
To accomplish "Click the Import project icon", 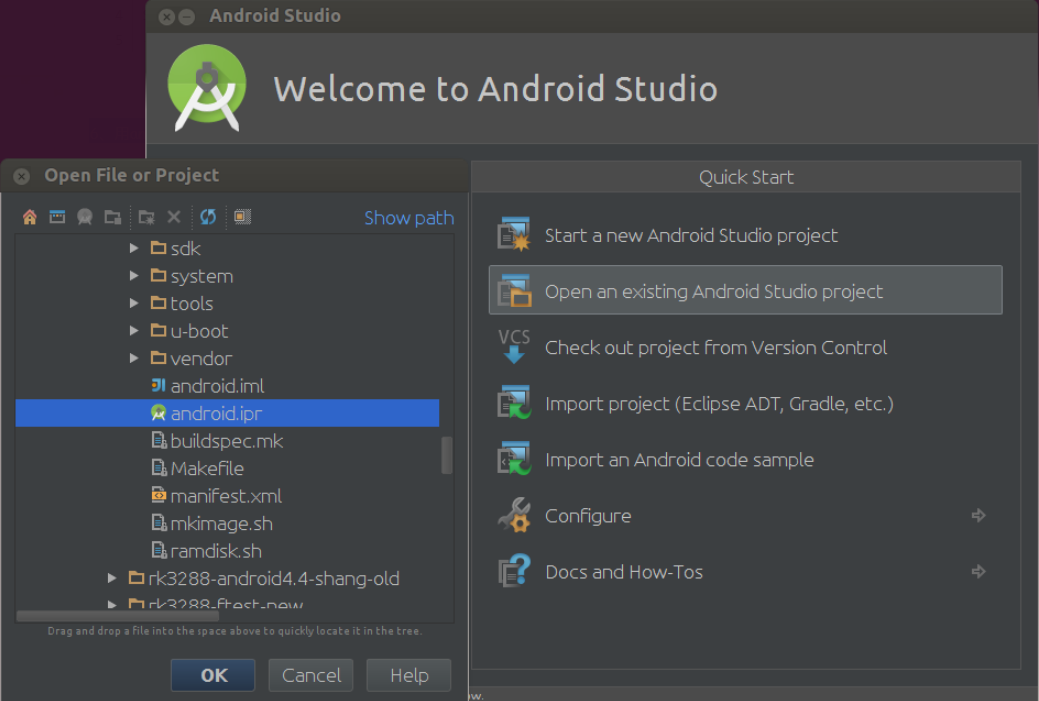I will point(514,403).
